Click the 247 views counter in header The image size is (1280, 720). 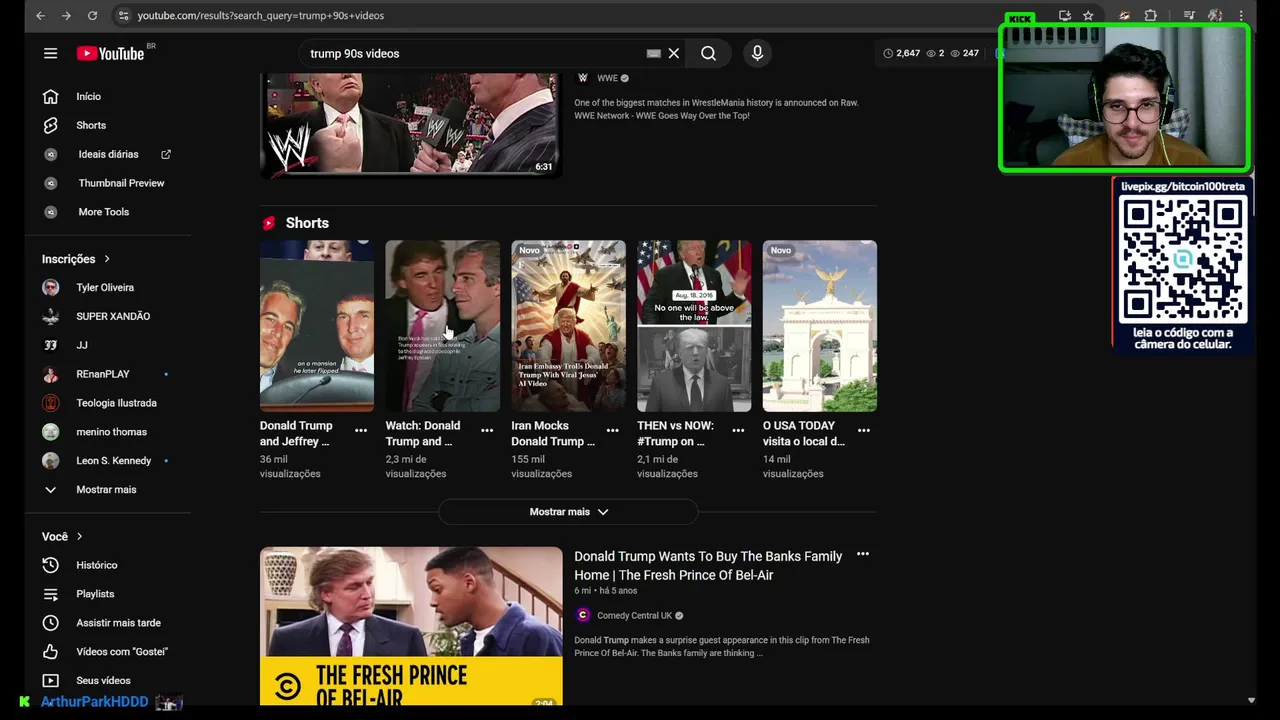tap(964, 53)
